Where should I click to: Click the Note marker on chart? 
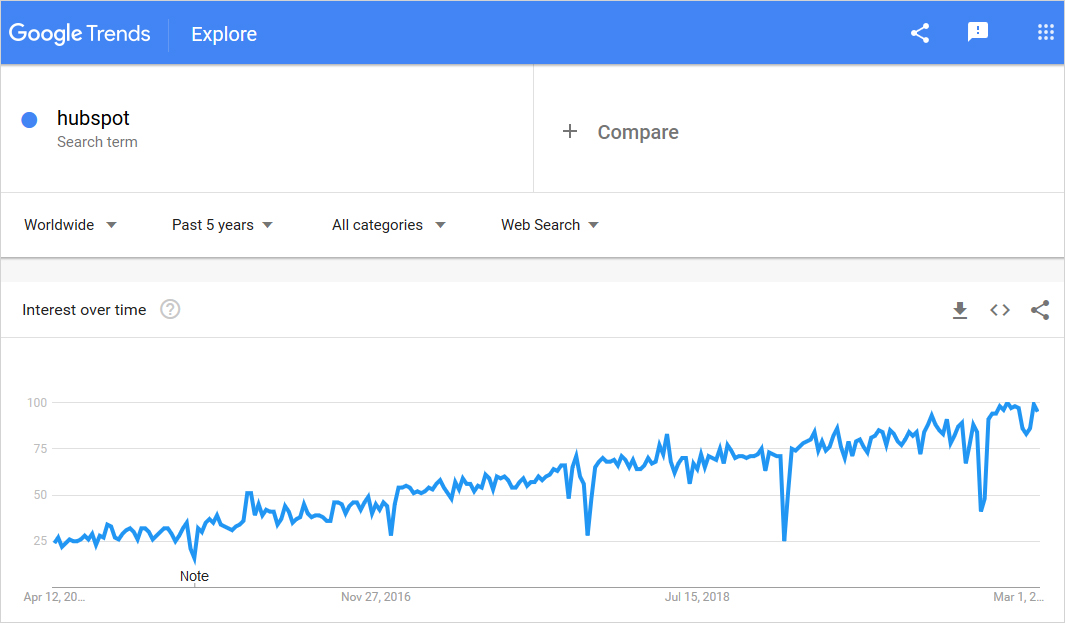[194, 576]
